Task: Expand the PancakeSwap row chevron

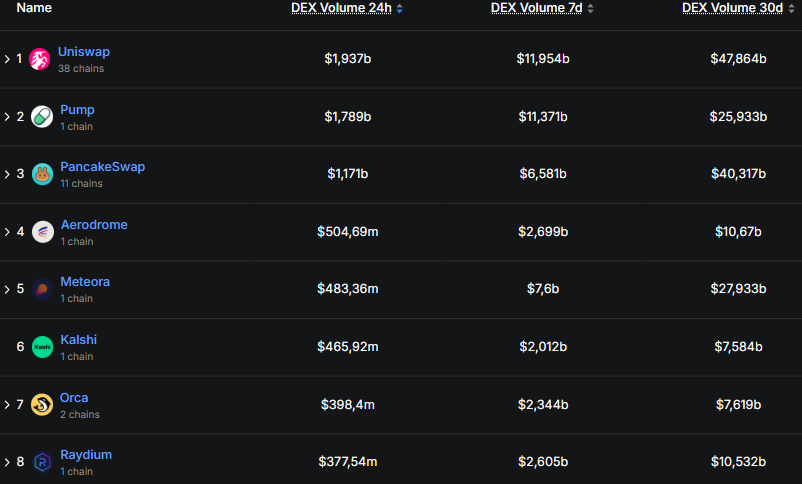Action: tap(7, 174)
